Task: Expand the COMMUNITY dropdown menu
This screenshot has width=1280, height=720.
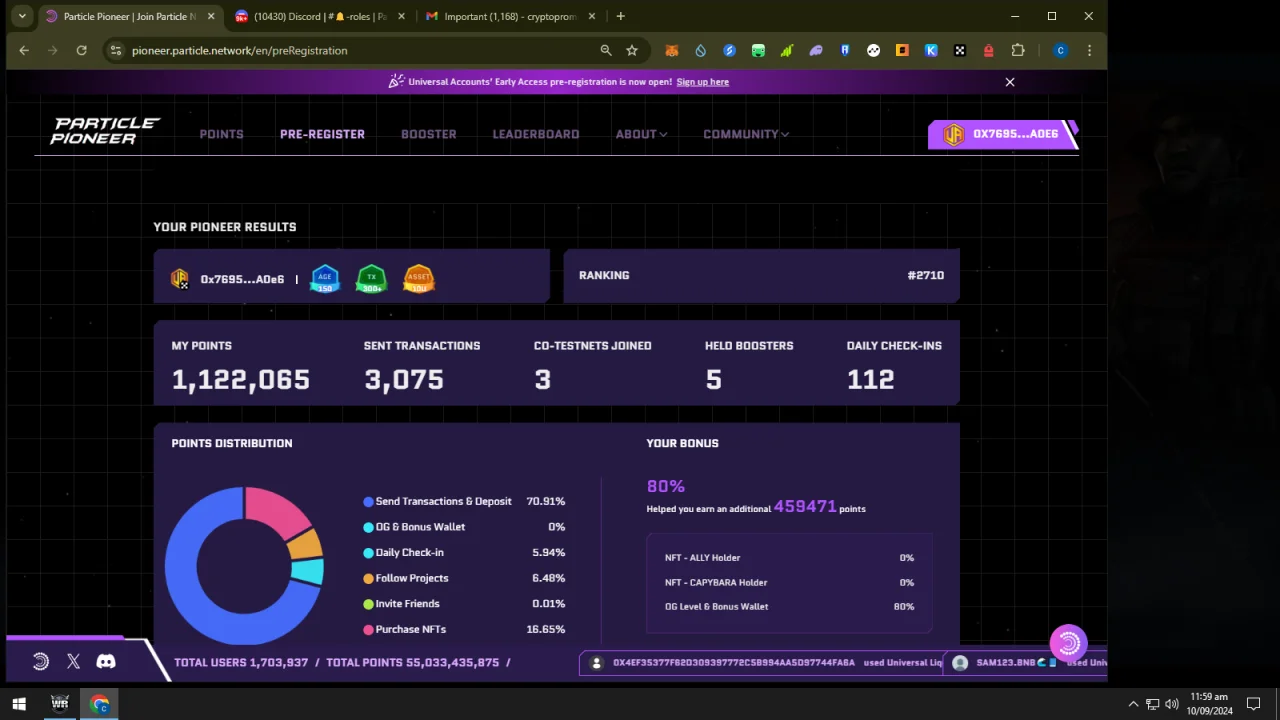Action: (x=745, y=134)
